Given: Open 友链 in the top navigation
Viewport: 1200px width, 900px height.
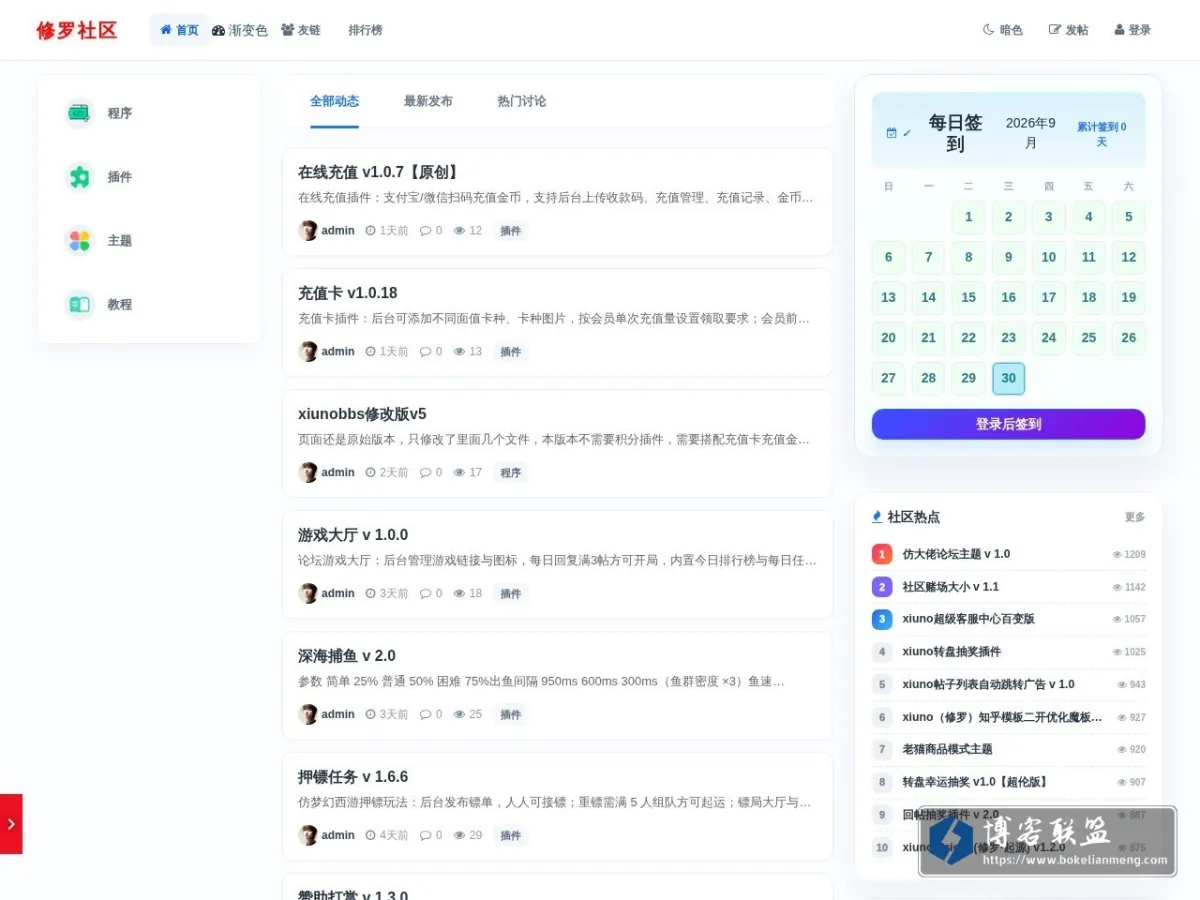Looking at the screenshot, I should tap(301, 30).
